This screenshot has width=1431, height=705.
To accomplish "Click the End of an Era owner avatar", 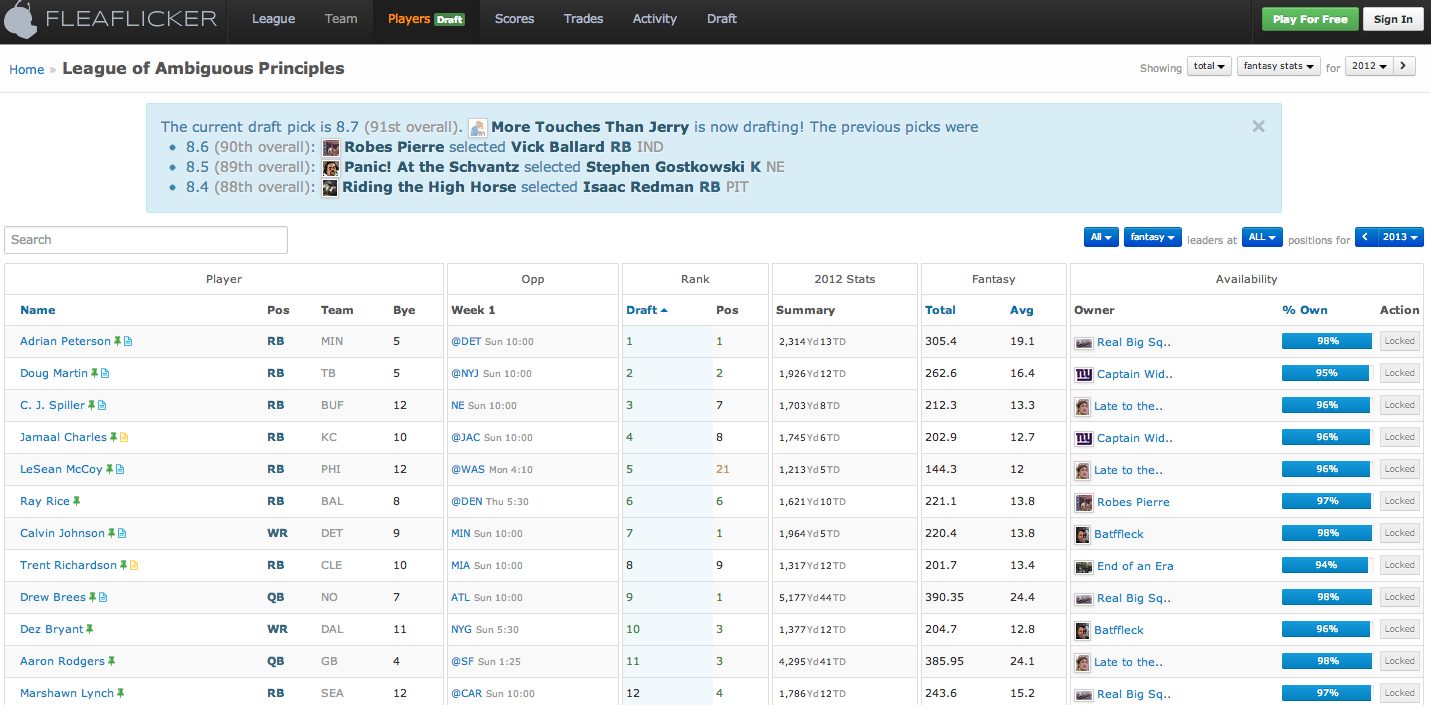I will [x=1083, y=566].
